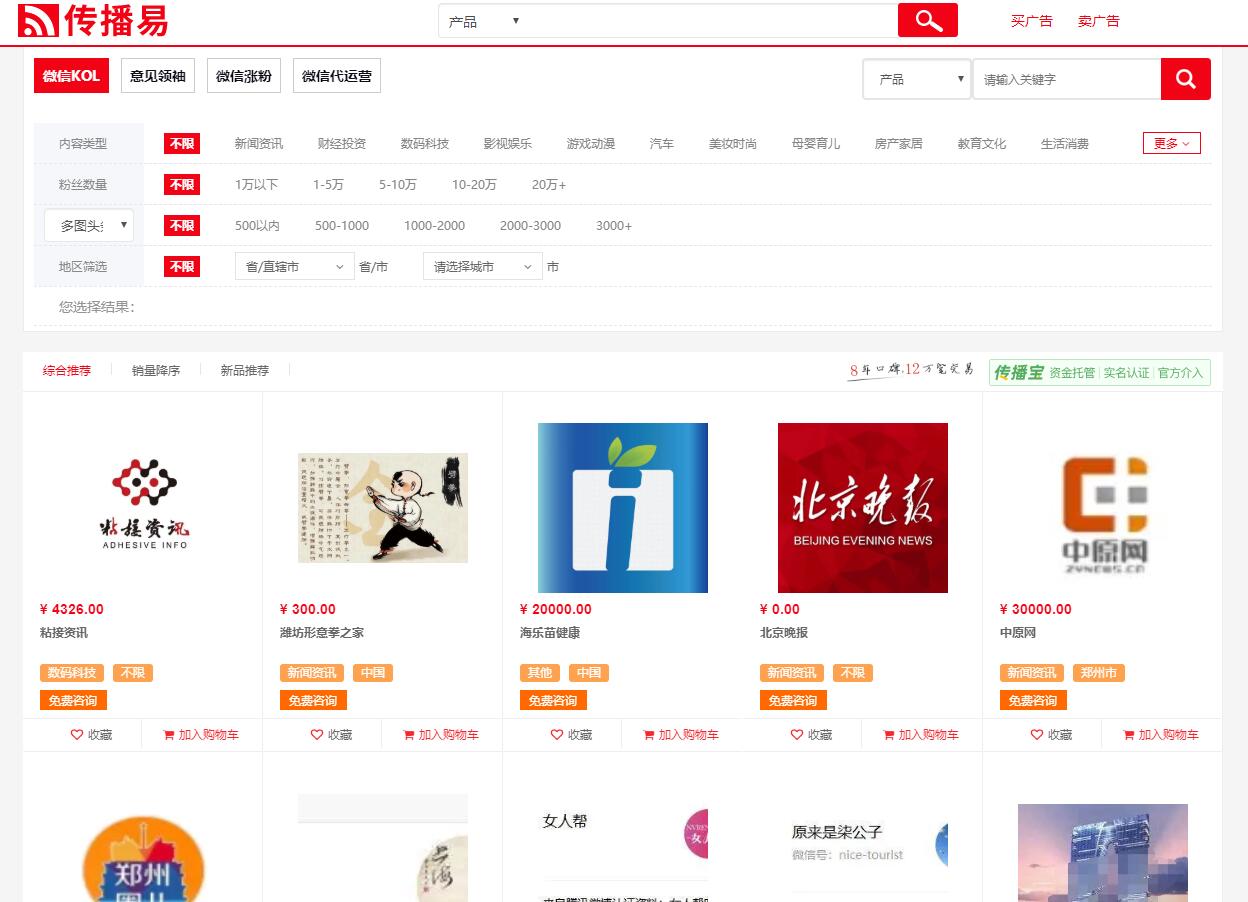Filter price by 1000-2000
This screenshot has width=1248, height=902.
point(435,226)
